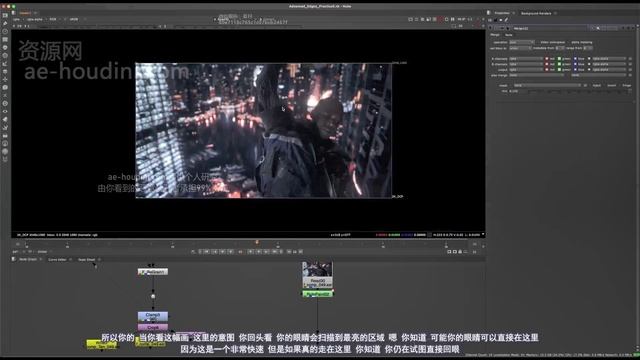Viewport: 640px width, 360px height.
Task: Toggle red checkbox in B channels row
Action: (x=547, y=64)
